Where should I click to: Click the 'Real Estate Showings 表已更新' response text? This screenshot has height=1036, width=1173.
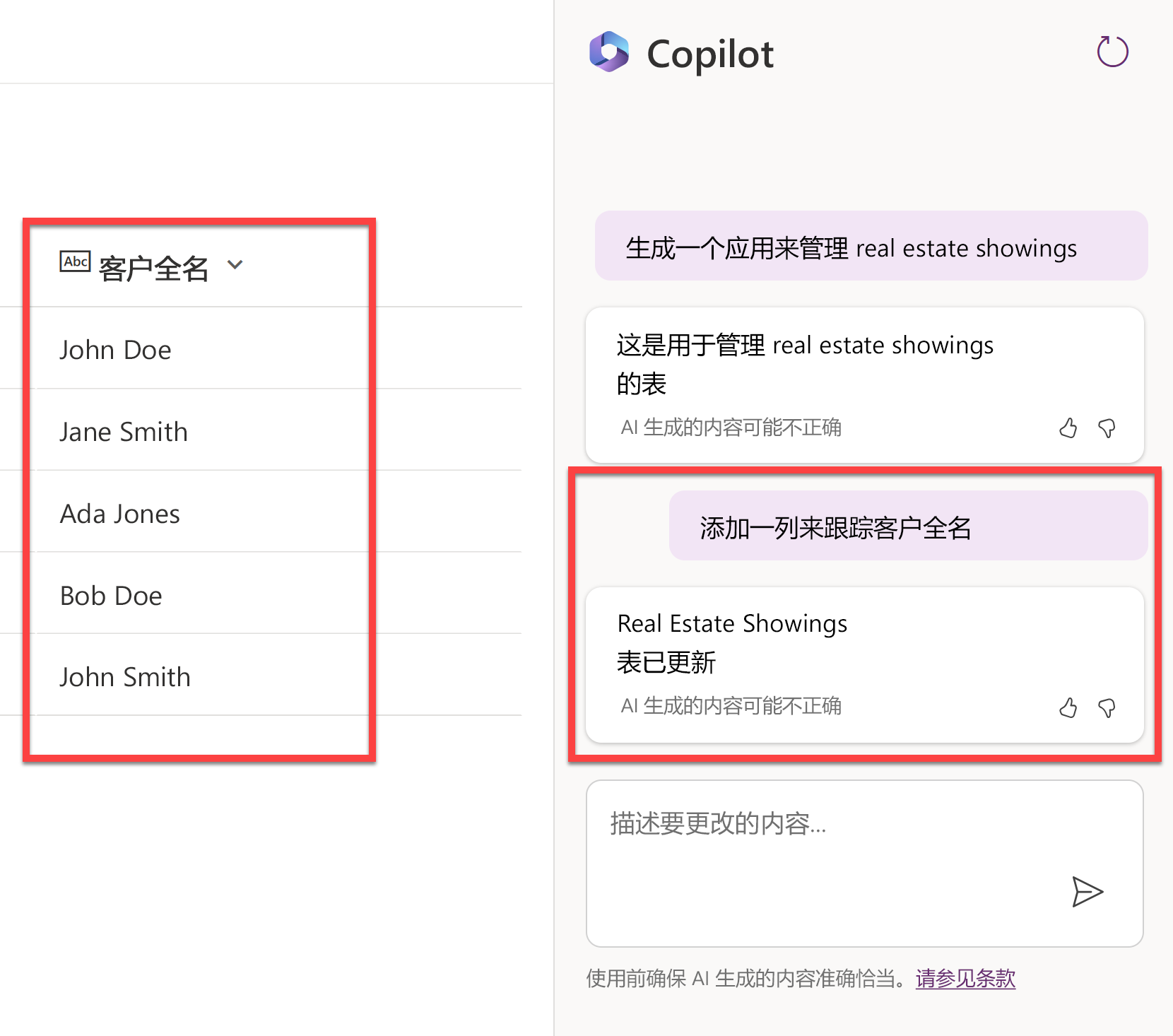(732, 643)
